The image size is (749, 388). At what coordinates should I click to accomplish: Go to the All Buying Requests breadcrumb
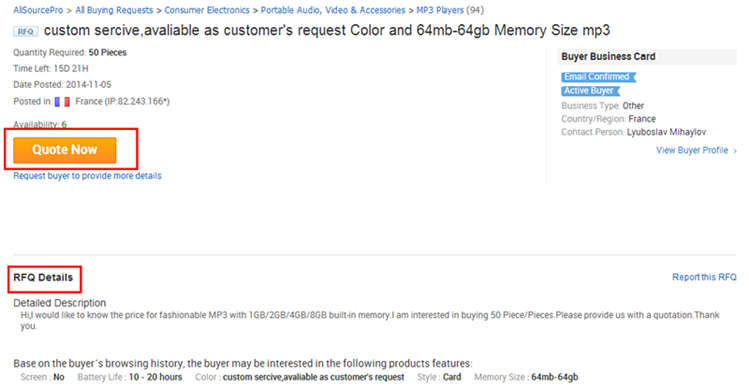tap(114, 10)
